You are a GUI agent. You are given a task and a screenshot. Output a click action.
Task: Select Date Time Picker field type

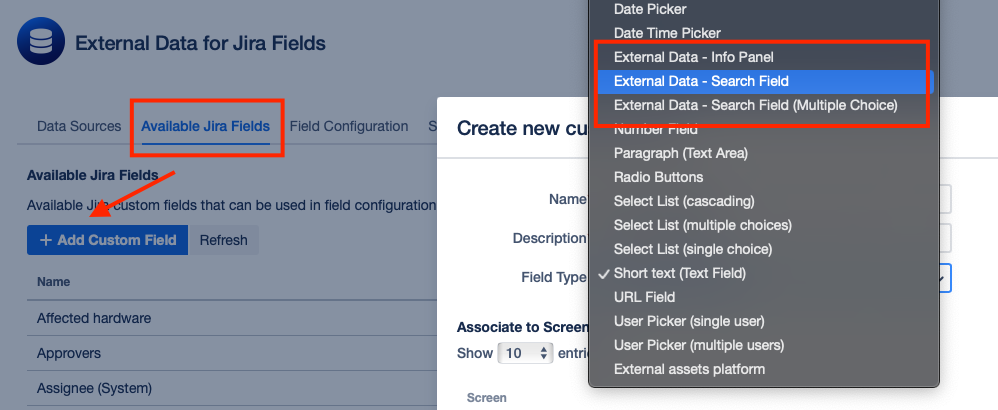pyautogui.click(x=667, y=33)
